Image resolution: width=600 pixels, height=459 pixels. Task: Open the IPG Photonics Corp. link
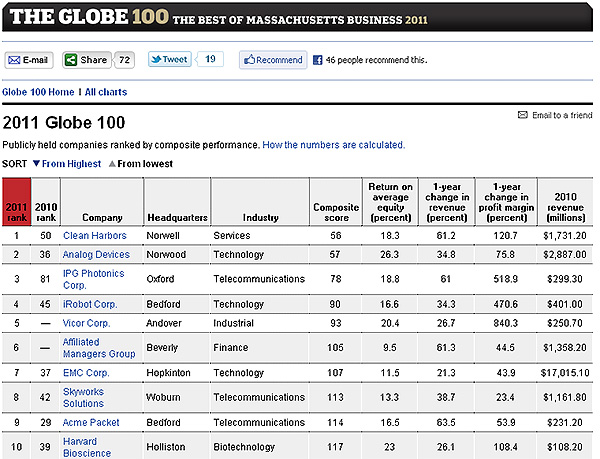point(93,278)
